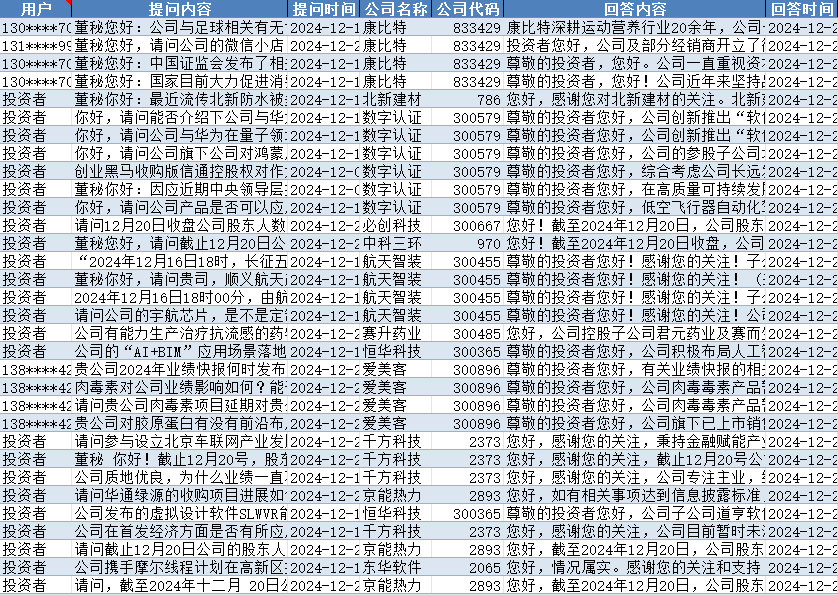Select question 请问公司产品是否可以应

(180, 207)
